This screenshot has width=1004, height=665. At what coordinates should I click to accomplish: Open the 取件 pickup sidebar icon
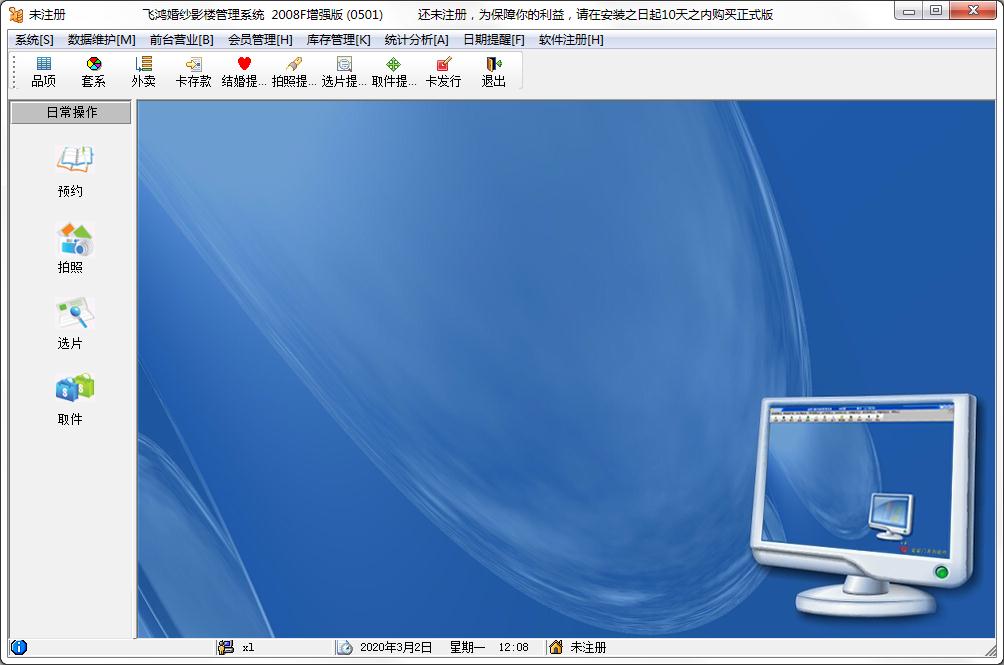point(71,400)
